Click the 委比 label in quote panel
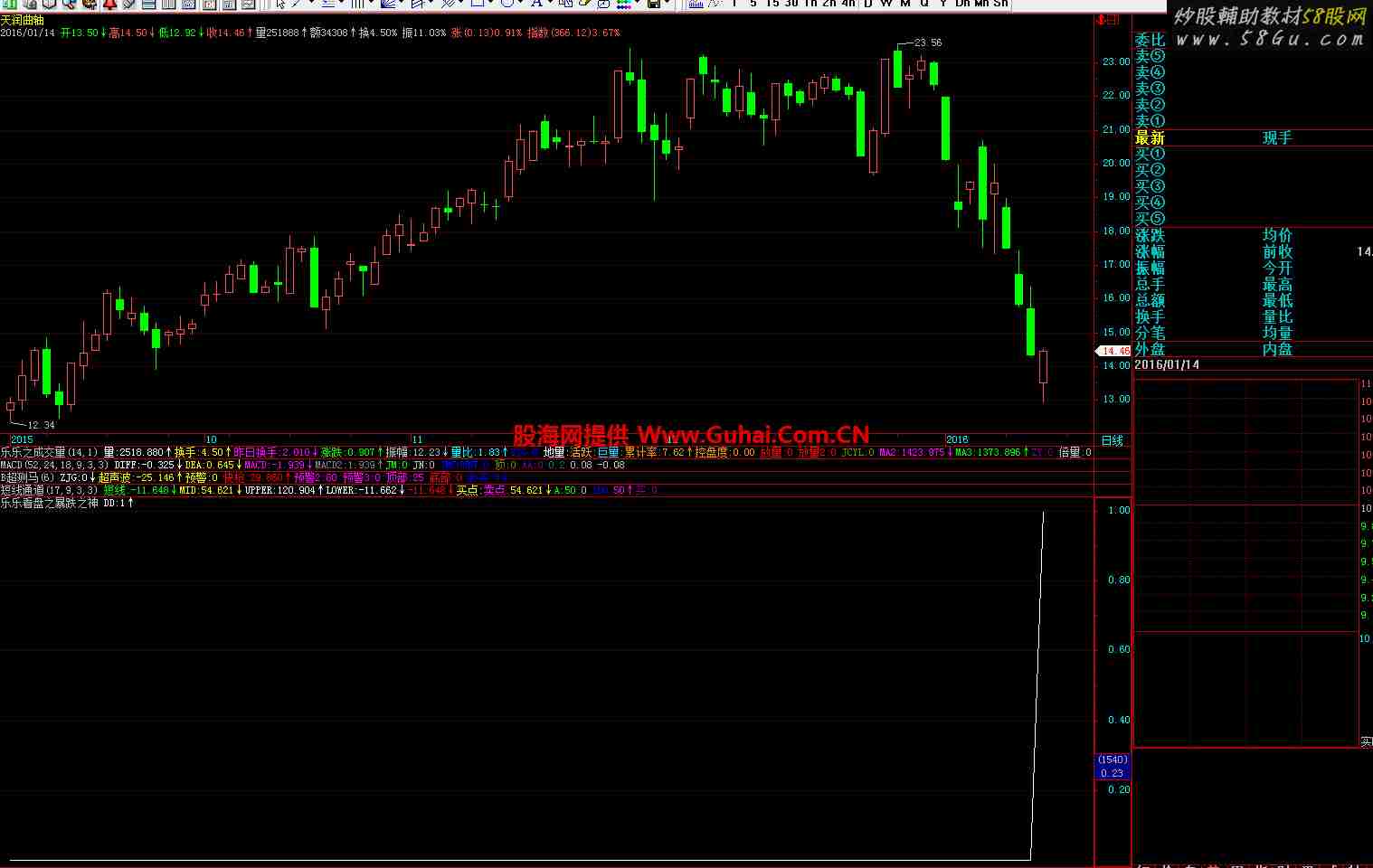The width and height of the screenshot is (1373, 868). click(x=1150, y=40)
